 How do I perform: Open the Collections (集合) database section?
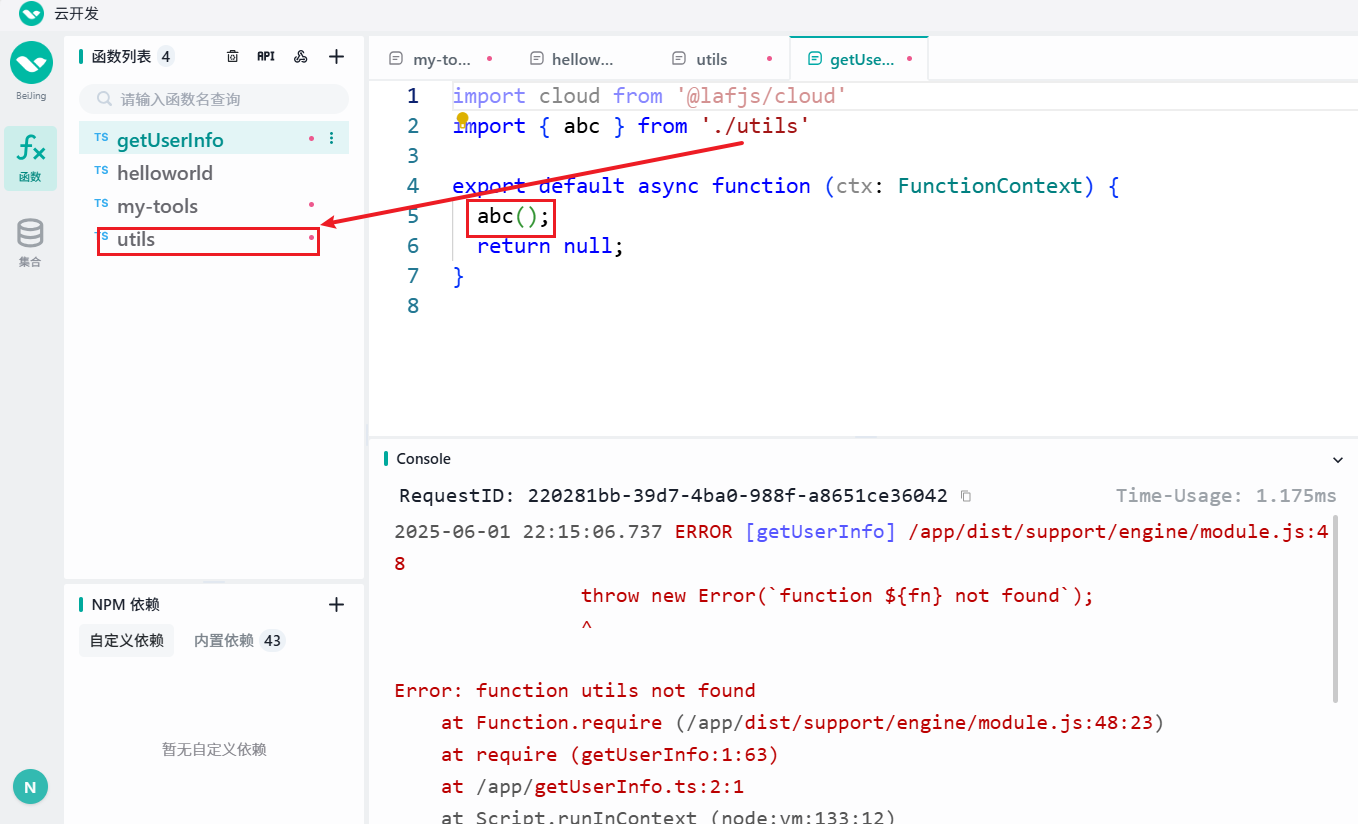click(30, 243)
